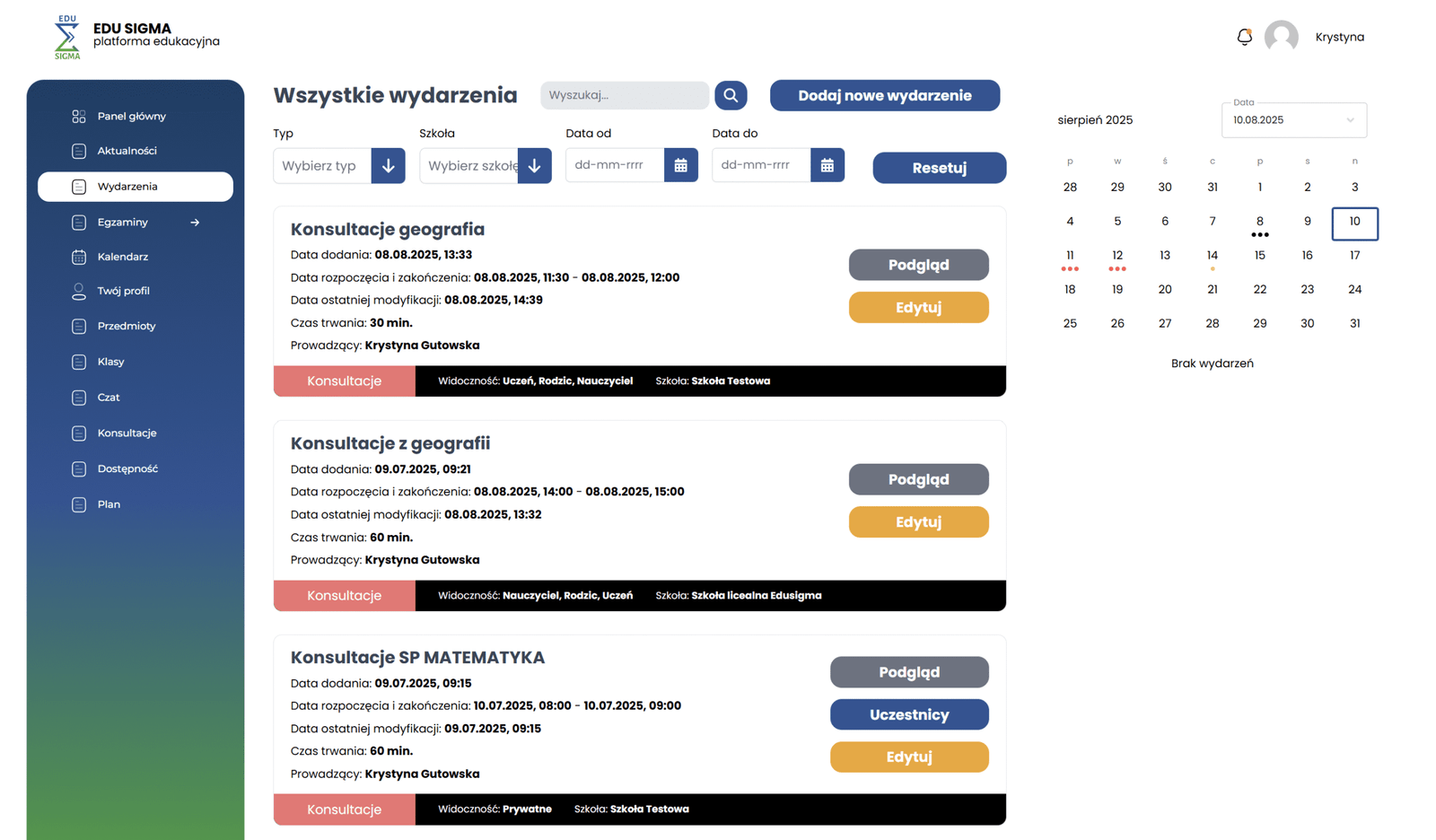Screen dimensions: 1436x840
Task: Open the Data od calendar picker icon
Action: [x=680, y=165]
